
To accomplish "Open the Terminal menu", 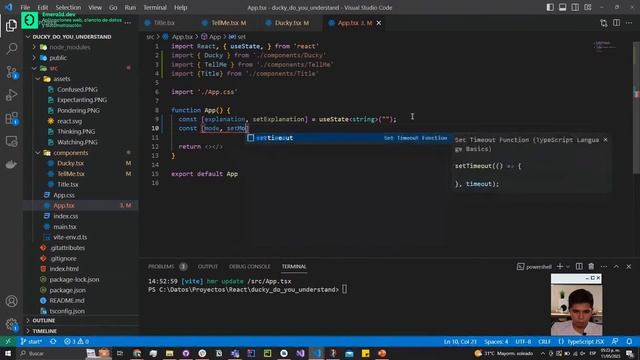I will (155, 7).
